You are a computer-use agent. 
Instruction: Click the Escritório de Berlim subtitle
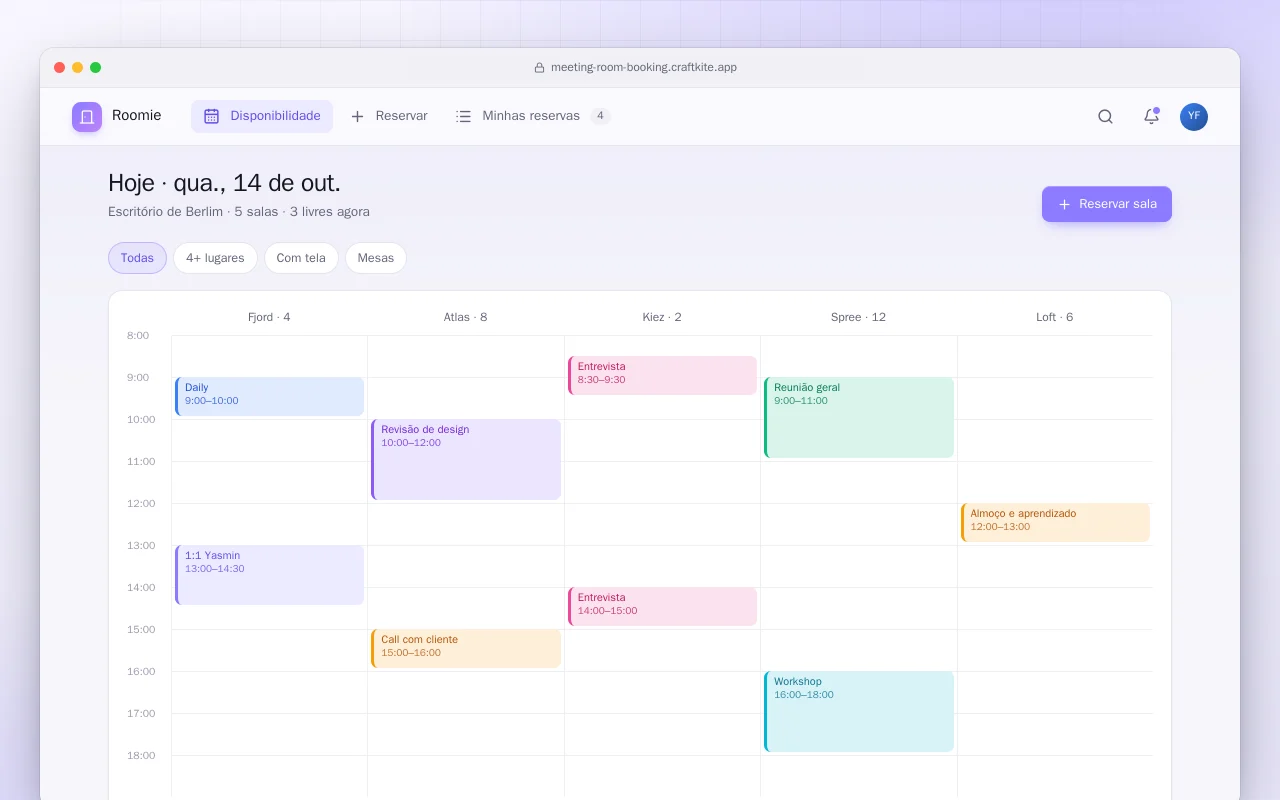[239, 212]
